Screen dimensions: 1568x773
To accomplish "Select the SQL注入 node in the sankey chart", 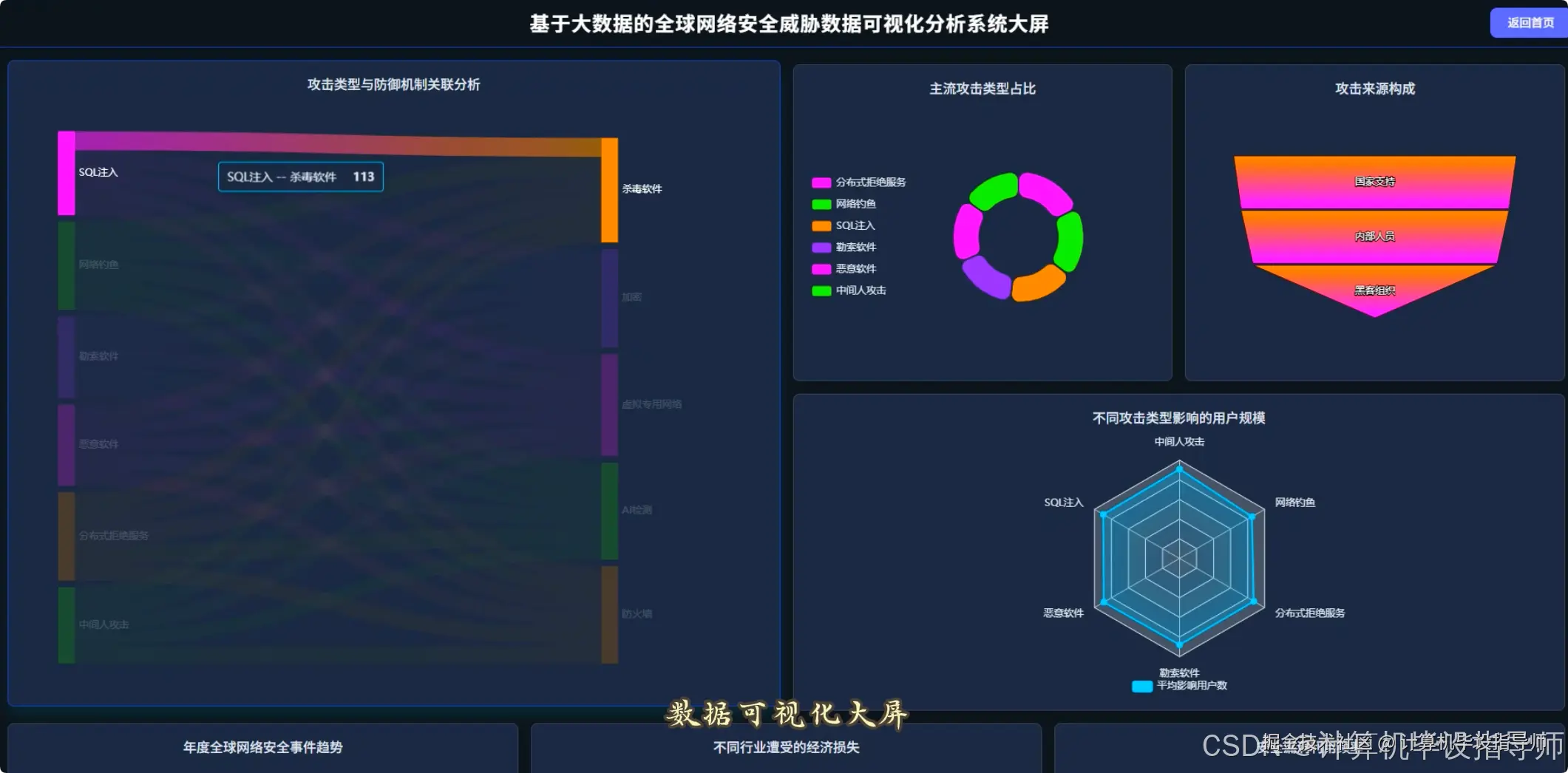I will [x=65, y=171].
